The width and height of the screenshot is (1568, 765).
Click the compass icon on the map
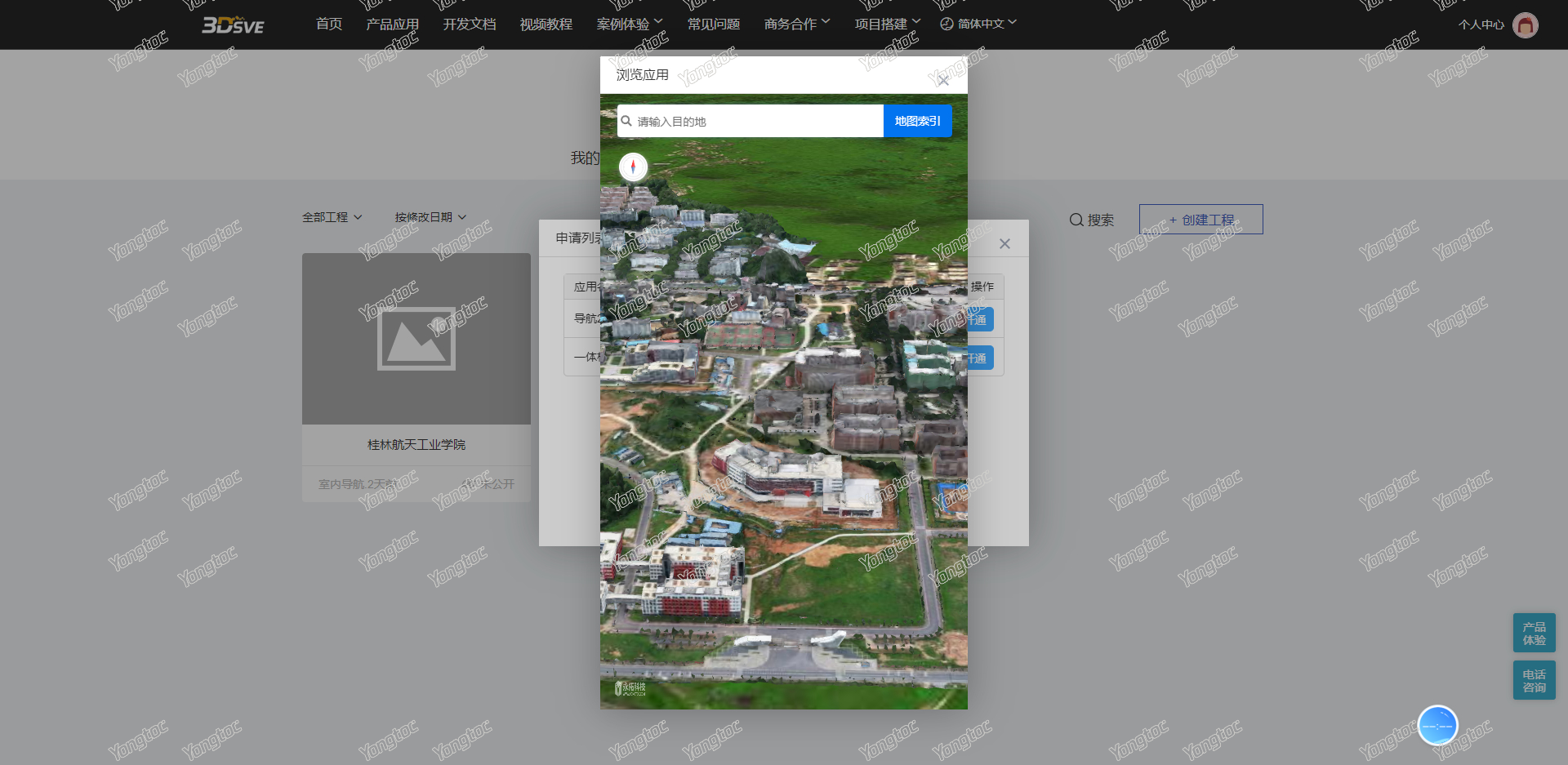coord(633,167)
